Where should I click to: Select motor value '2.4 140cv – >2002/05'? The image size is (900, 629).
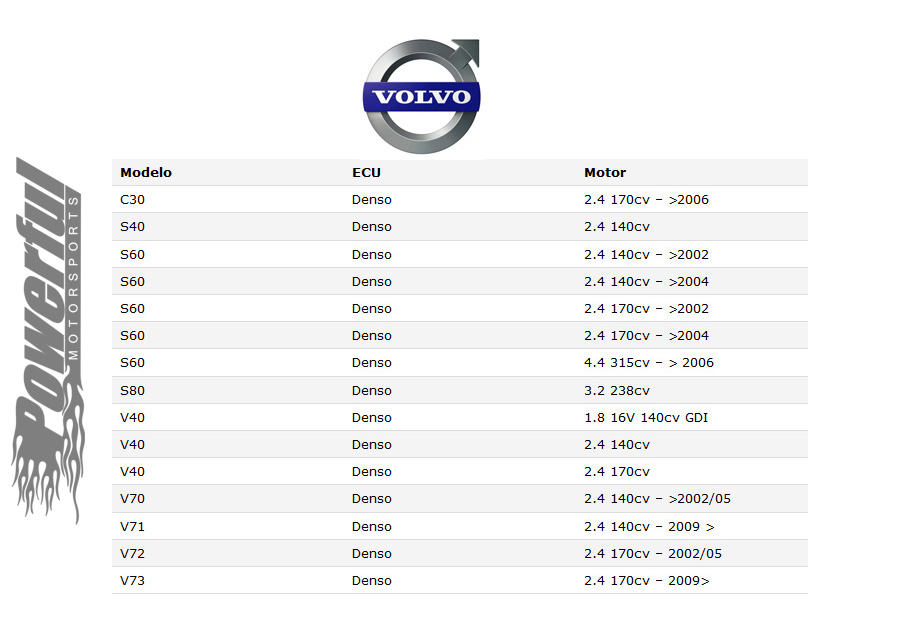coord(657,499)
